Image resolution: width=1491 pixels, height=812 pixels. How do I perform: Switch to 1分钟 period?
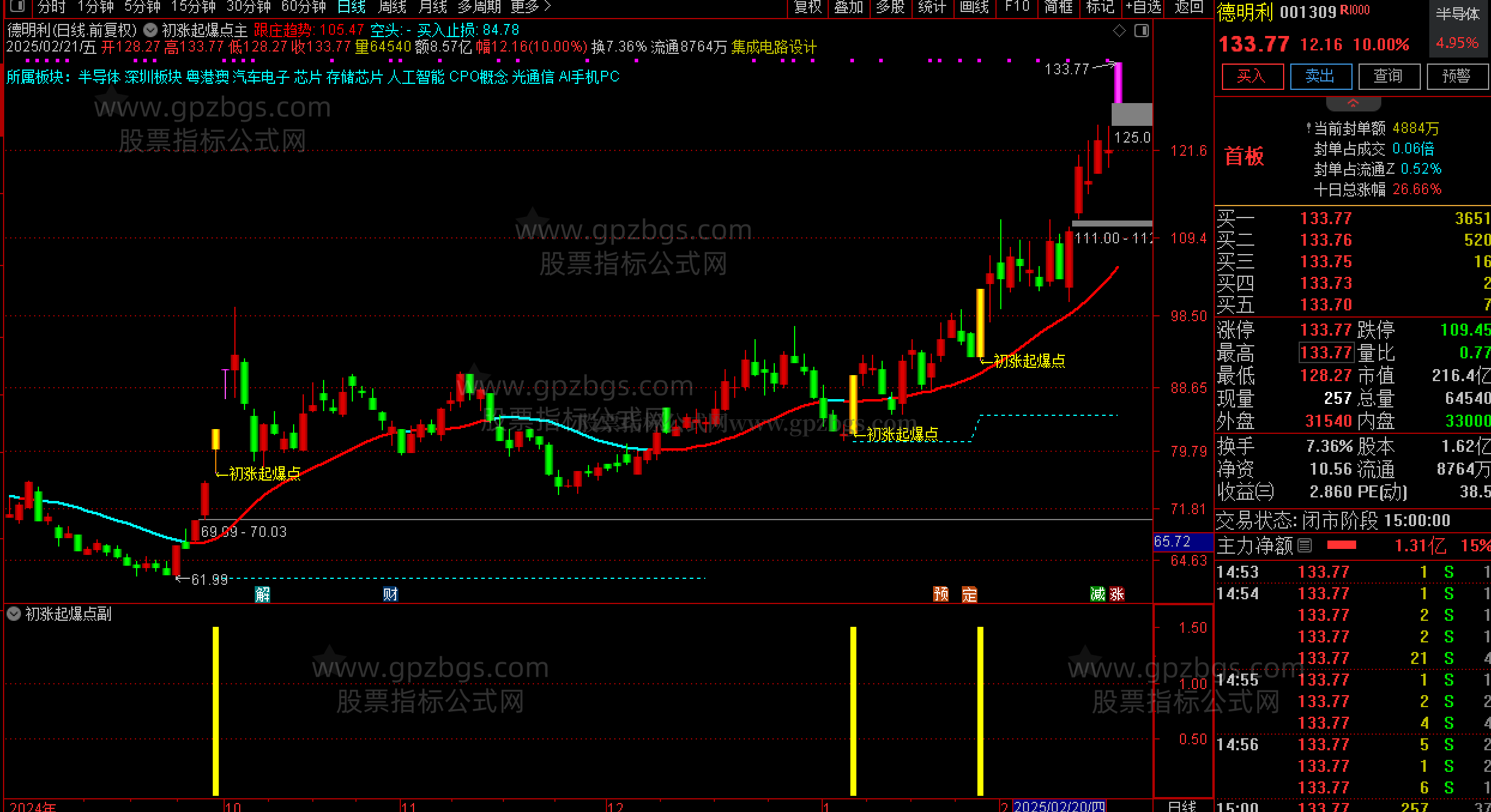(96, 7)
